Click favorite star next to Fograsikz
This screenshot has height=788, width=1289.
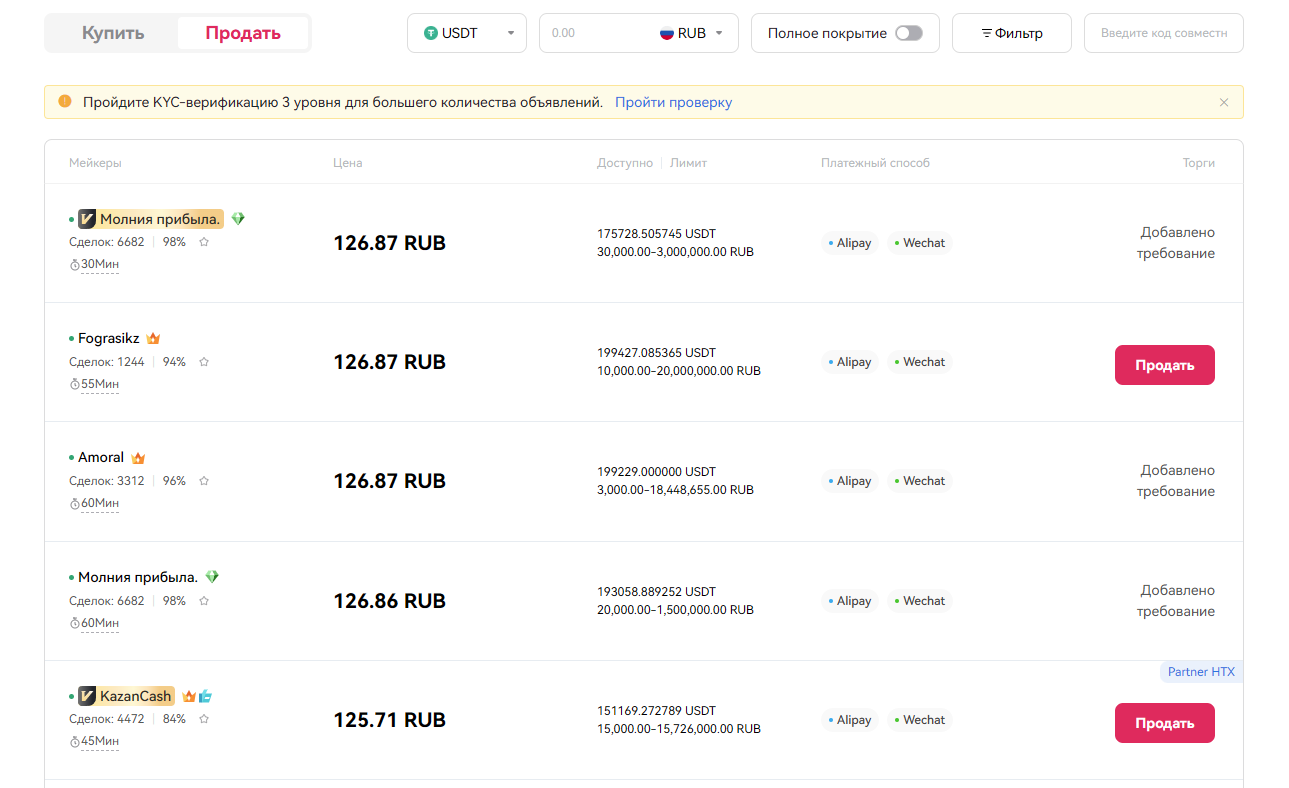tap(204, 362)
